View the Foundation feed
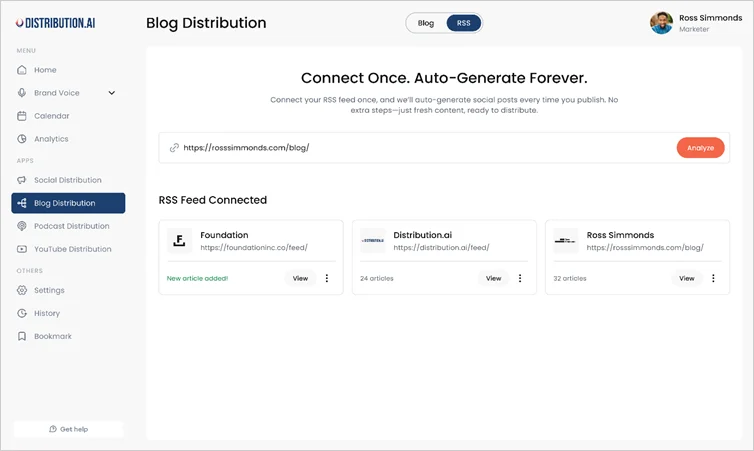This screenshot has height=451, width=754. pyautogui.click(x=300, y=278)
